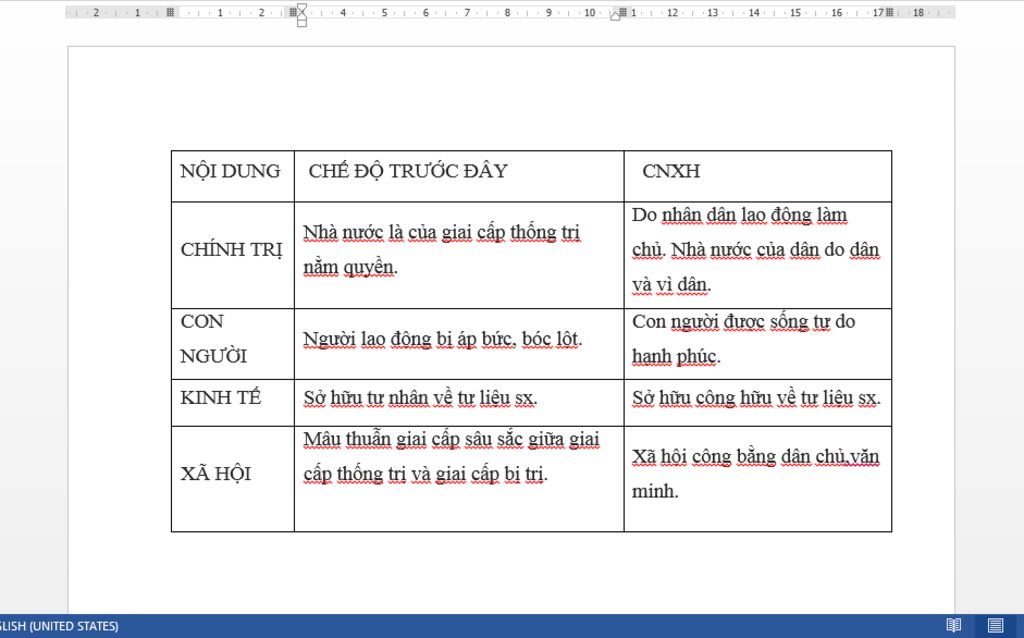The image size is (1024, 638).
Task: Click text 'Nhà nước là của giai cấp thống trị'
Action: 441,232
